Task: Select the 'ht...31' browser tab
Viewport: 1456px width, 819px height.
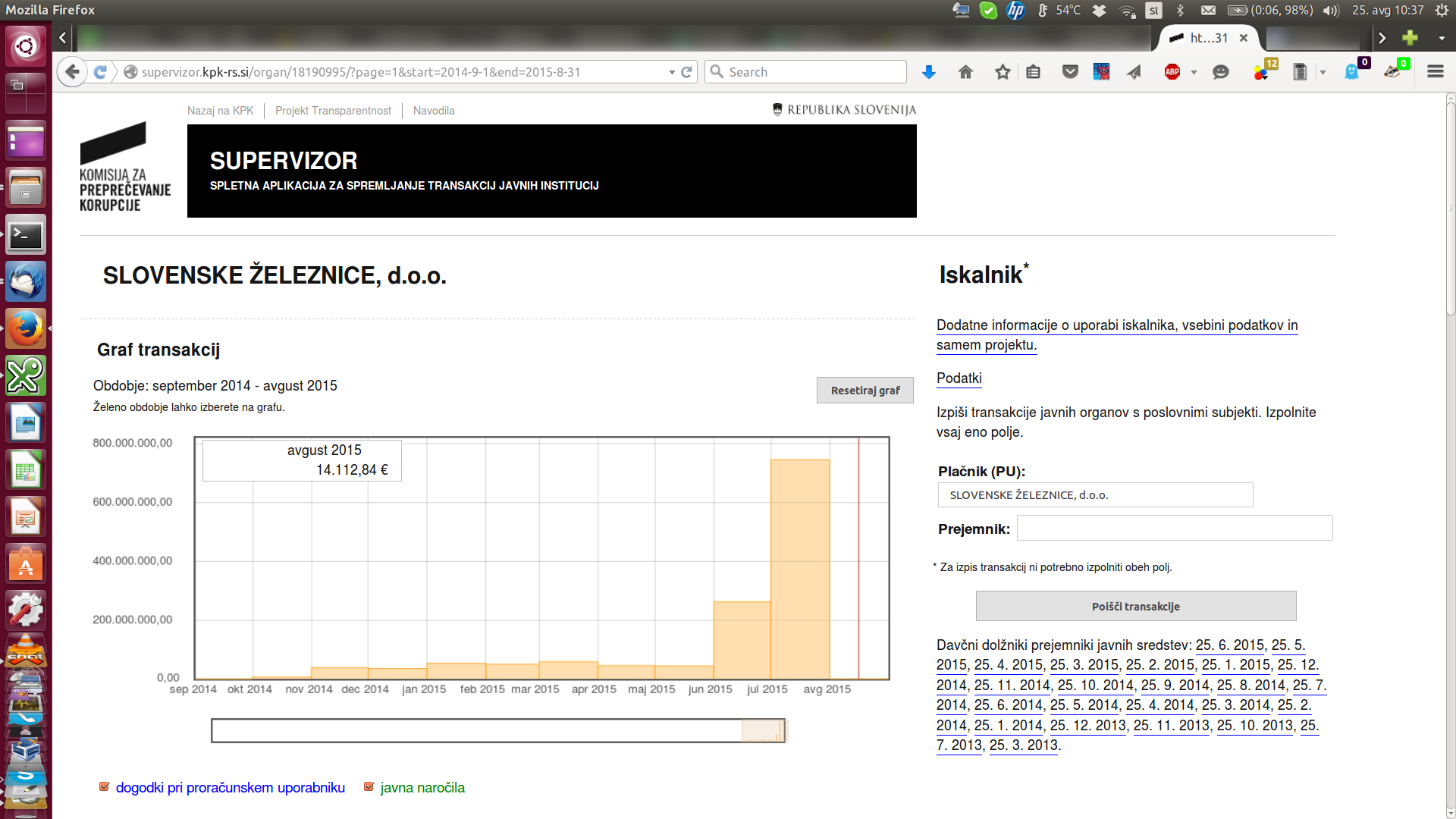Action: [1207, 38]
